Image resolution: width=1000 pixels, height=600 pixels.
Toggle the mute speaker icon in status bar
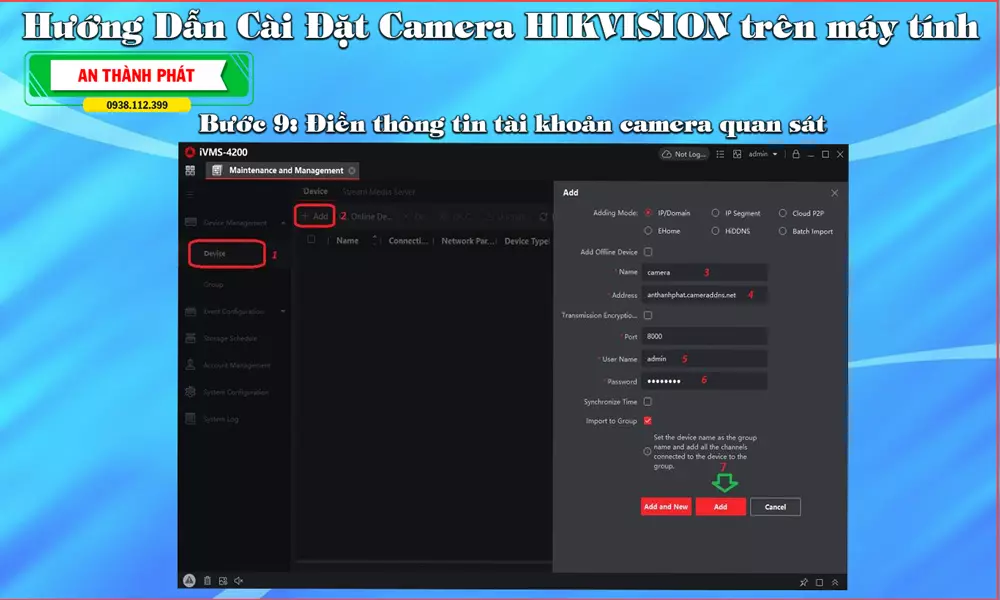click(x=239, y=581)
